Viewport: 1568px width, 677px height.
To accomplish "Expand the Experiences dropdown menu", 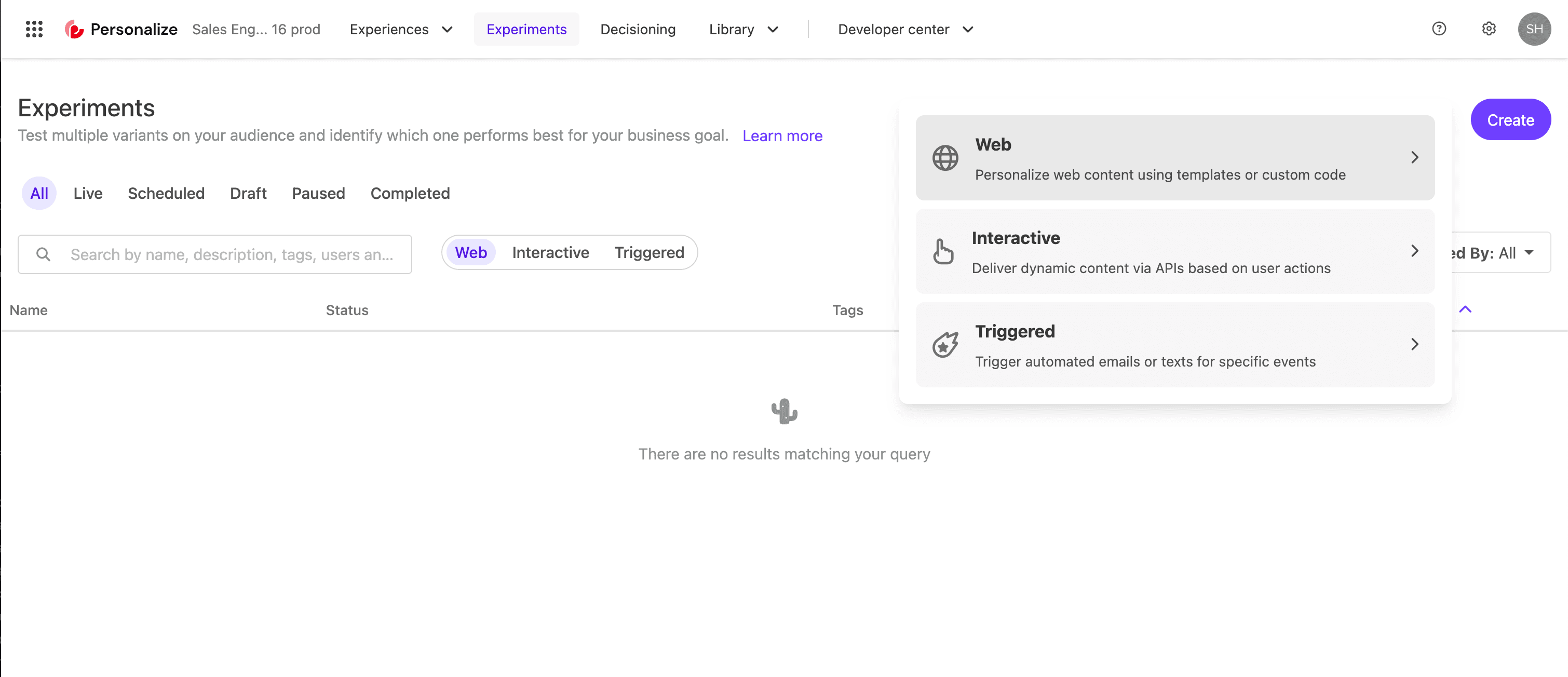I will (401, 29).
